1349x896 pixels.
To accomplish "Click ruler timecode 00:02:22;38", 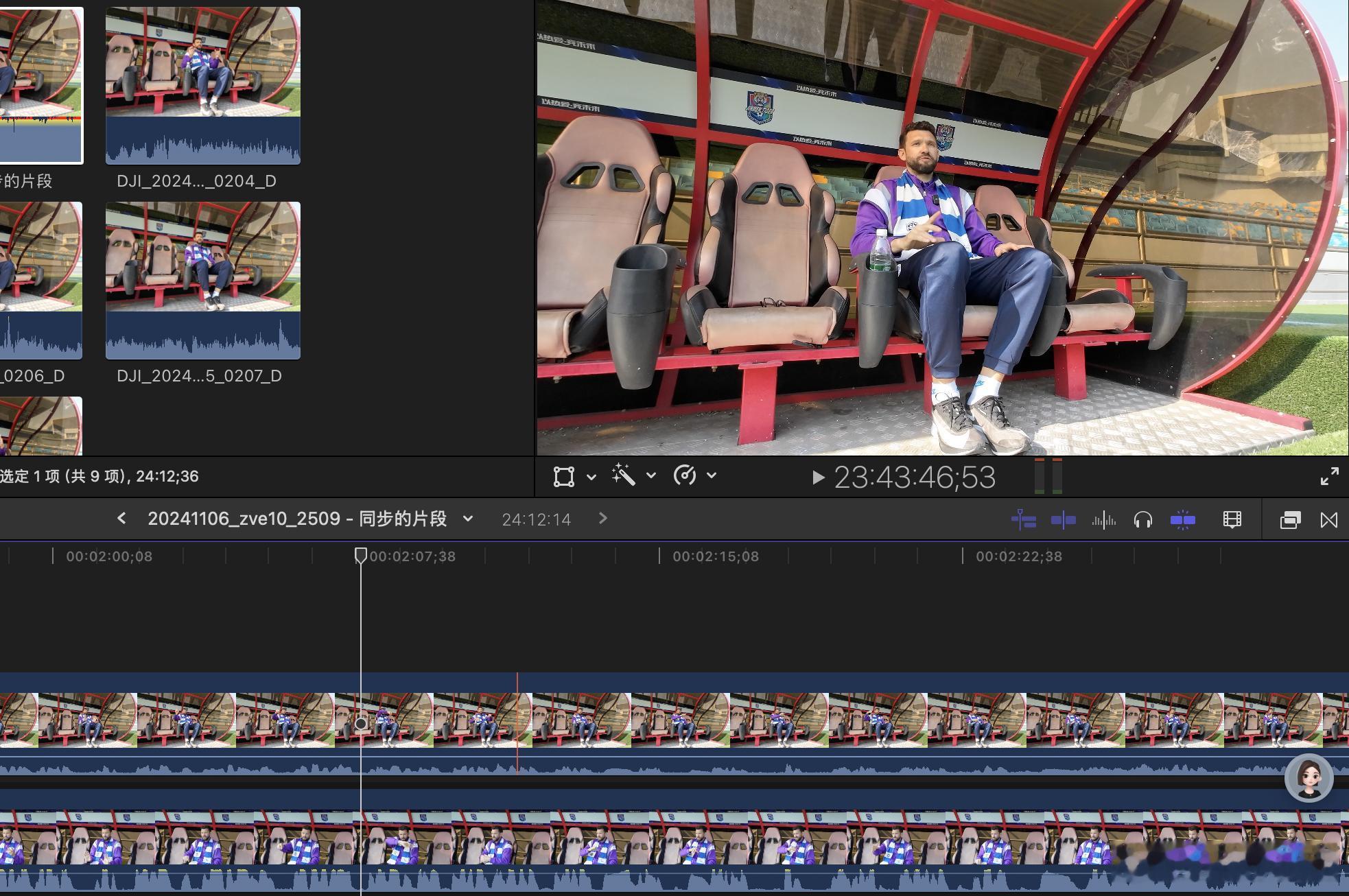I will coord(1019,556).
